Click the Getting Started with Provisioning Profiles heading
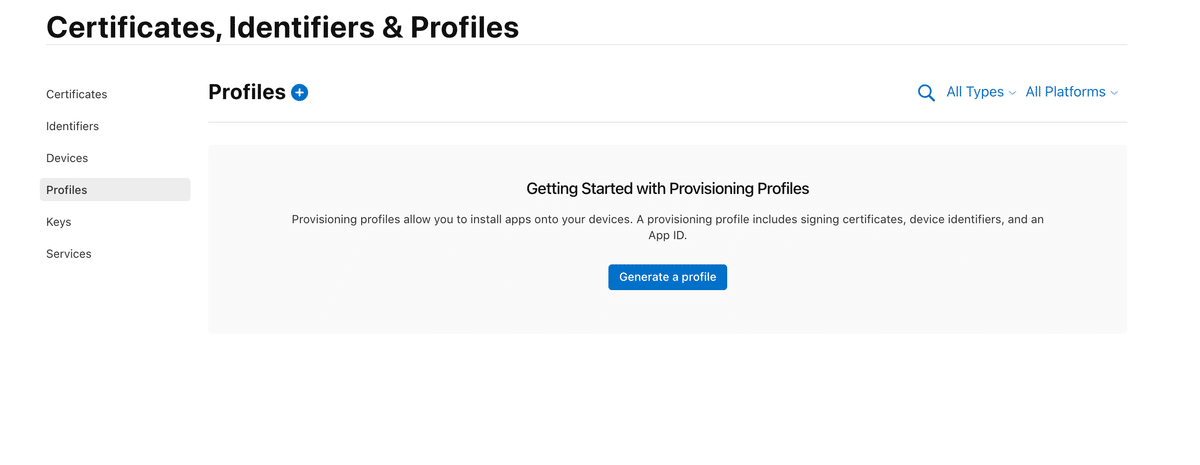 tap(667, 188)
